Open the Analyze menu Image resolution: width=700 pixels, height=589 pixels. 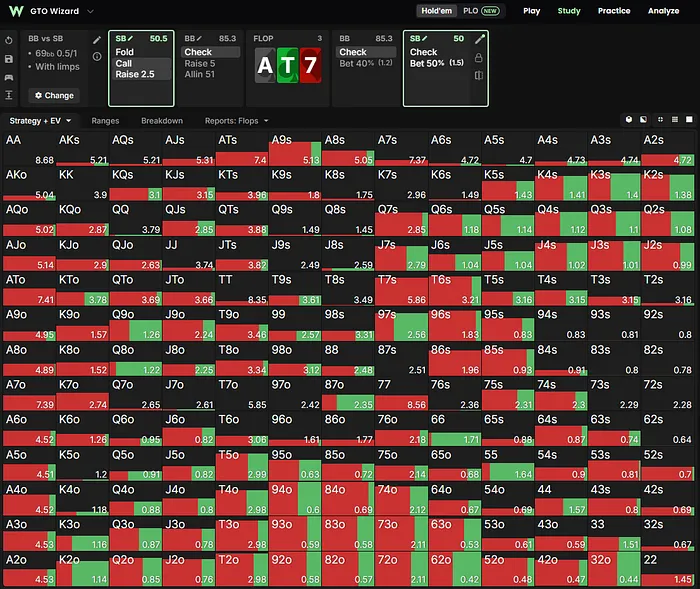coord(663,11)
